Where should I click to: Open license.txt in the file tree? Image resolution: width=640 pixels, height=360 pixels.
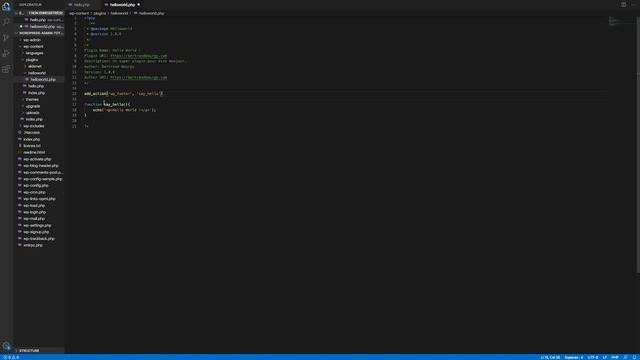click(x=32, y=146)
